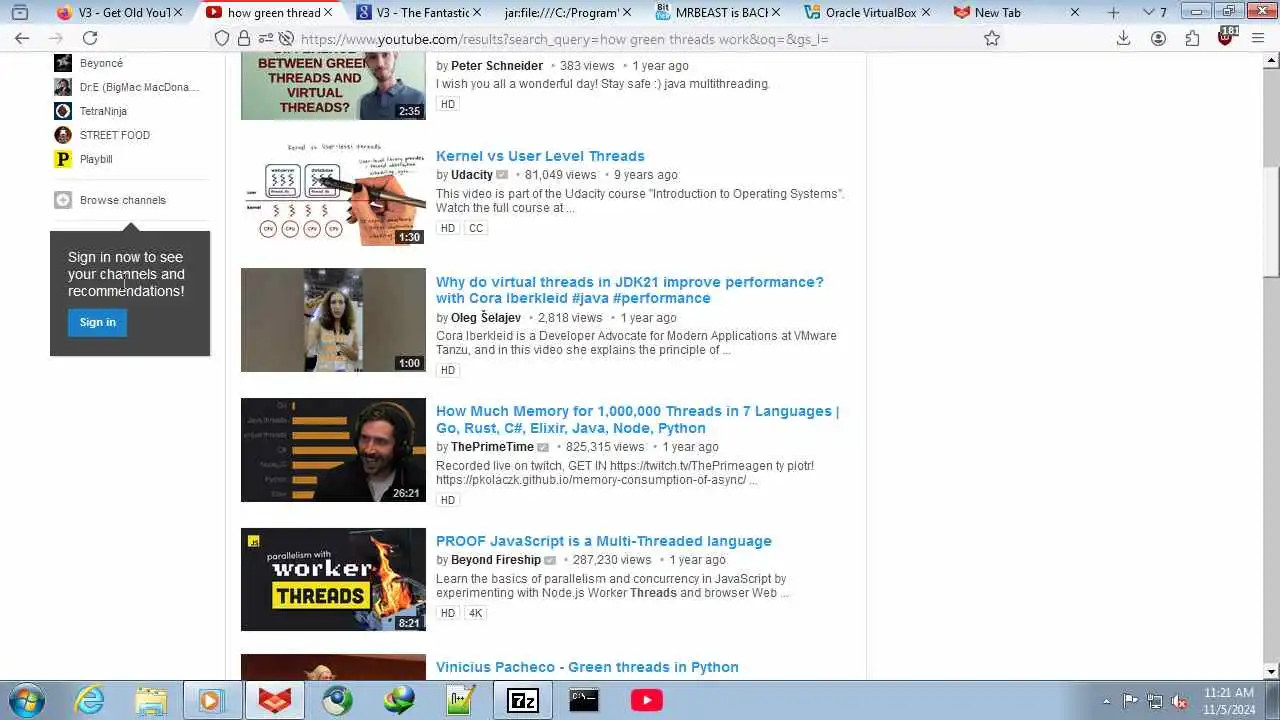Open the green threads vs virtual threads thumbnail
Viewport: 1280px width, 720px height.
pyautogui.click(x=333, y=86)
